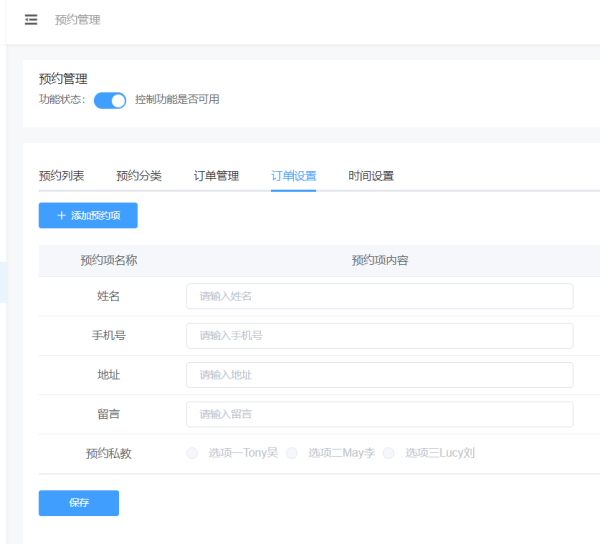
Task: Go to the 订单管理 tab
Action: [216, 176]
